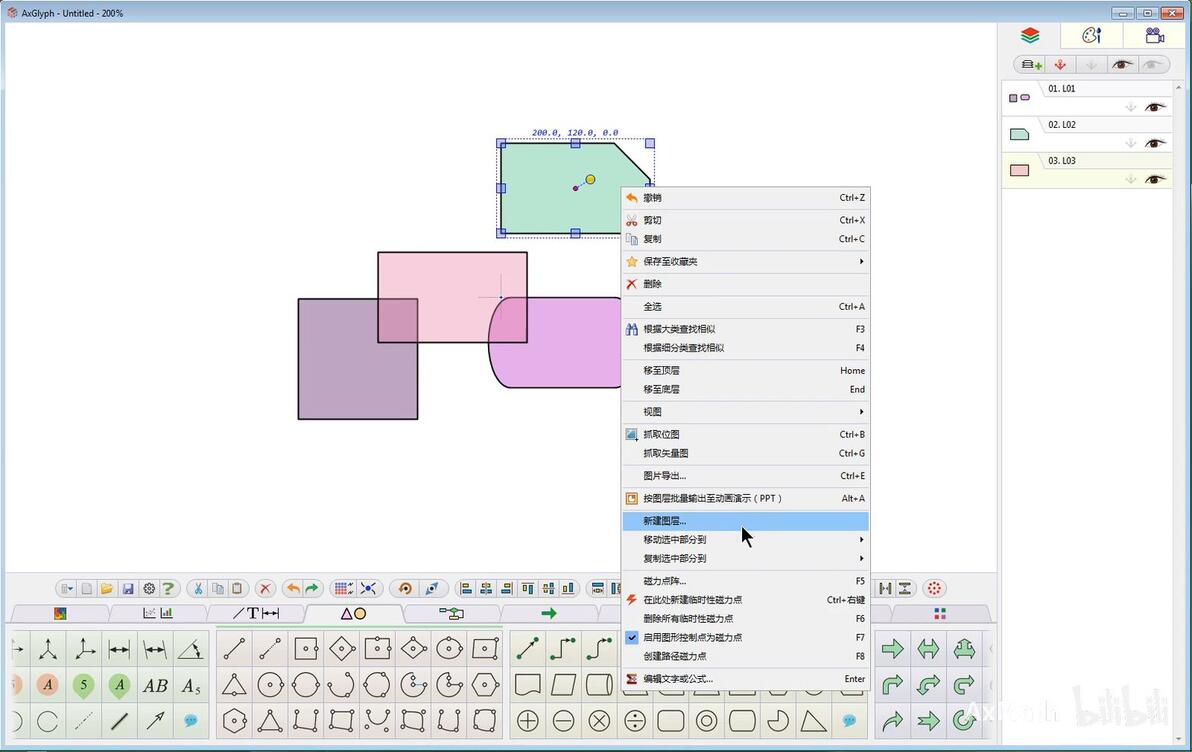Open the video camera animation tab
Image resolution: width=1192 pixels, height=752 pixels.
click(1154, 35)
